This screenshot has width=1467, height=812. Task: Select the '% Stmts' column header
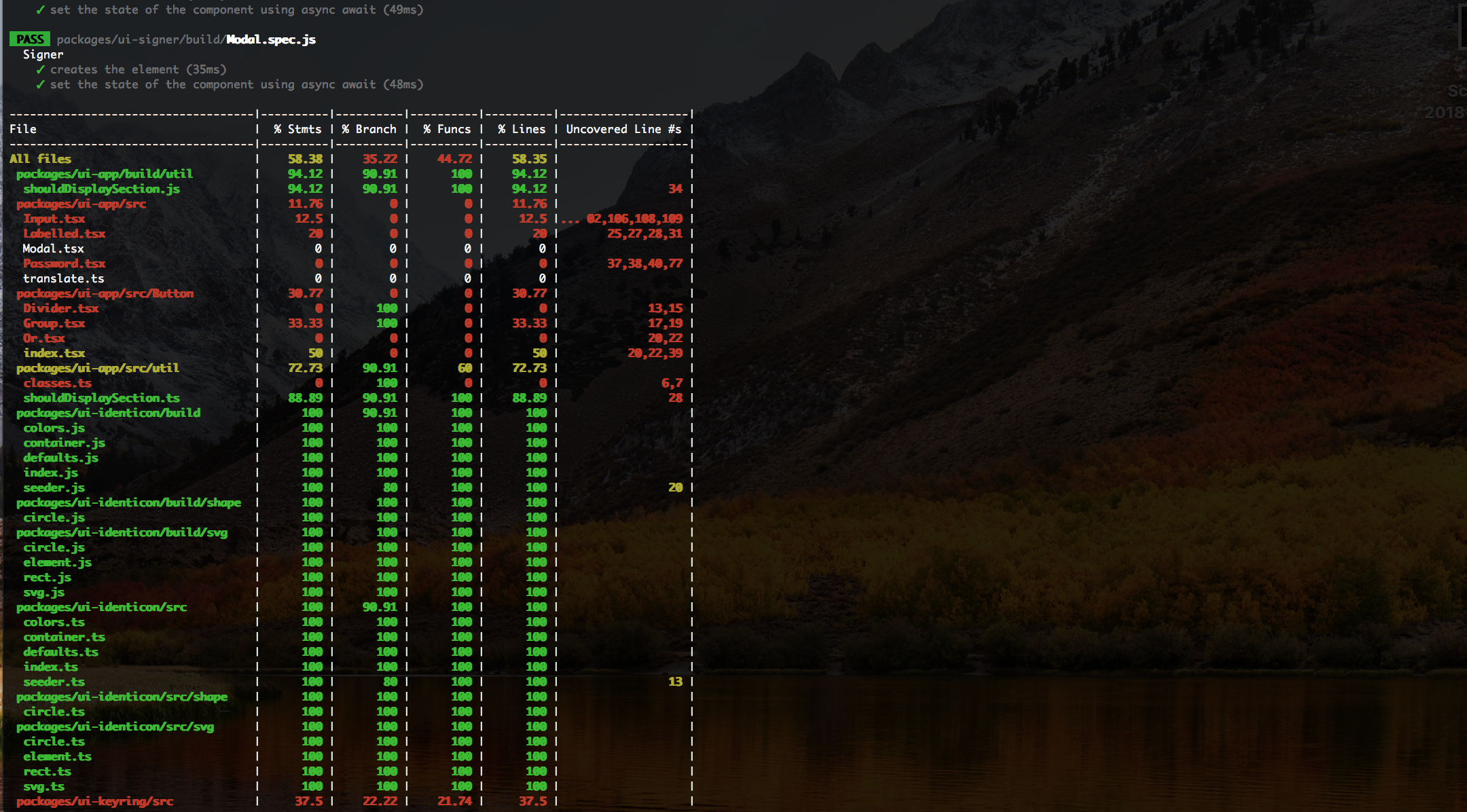tap(297, 129)
